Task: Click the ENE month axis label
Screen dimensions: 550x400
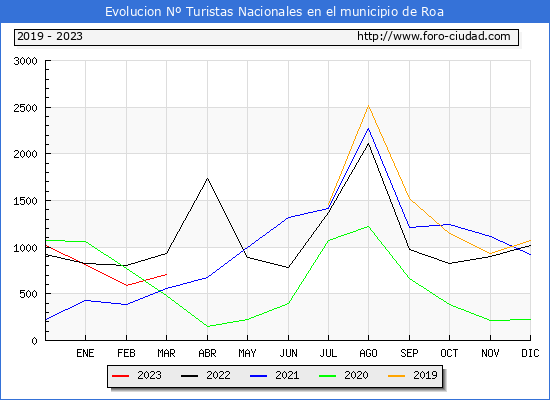Action: [85, 353]
